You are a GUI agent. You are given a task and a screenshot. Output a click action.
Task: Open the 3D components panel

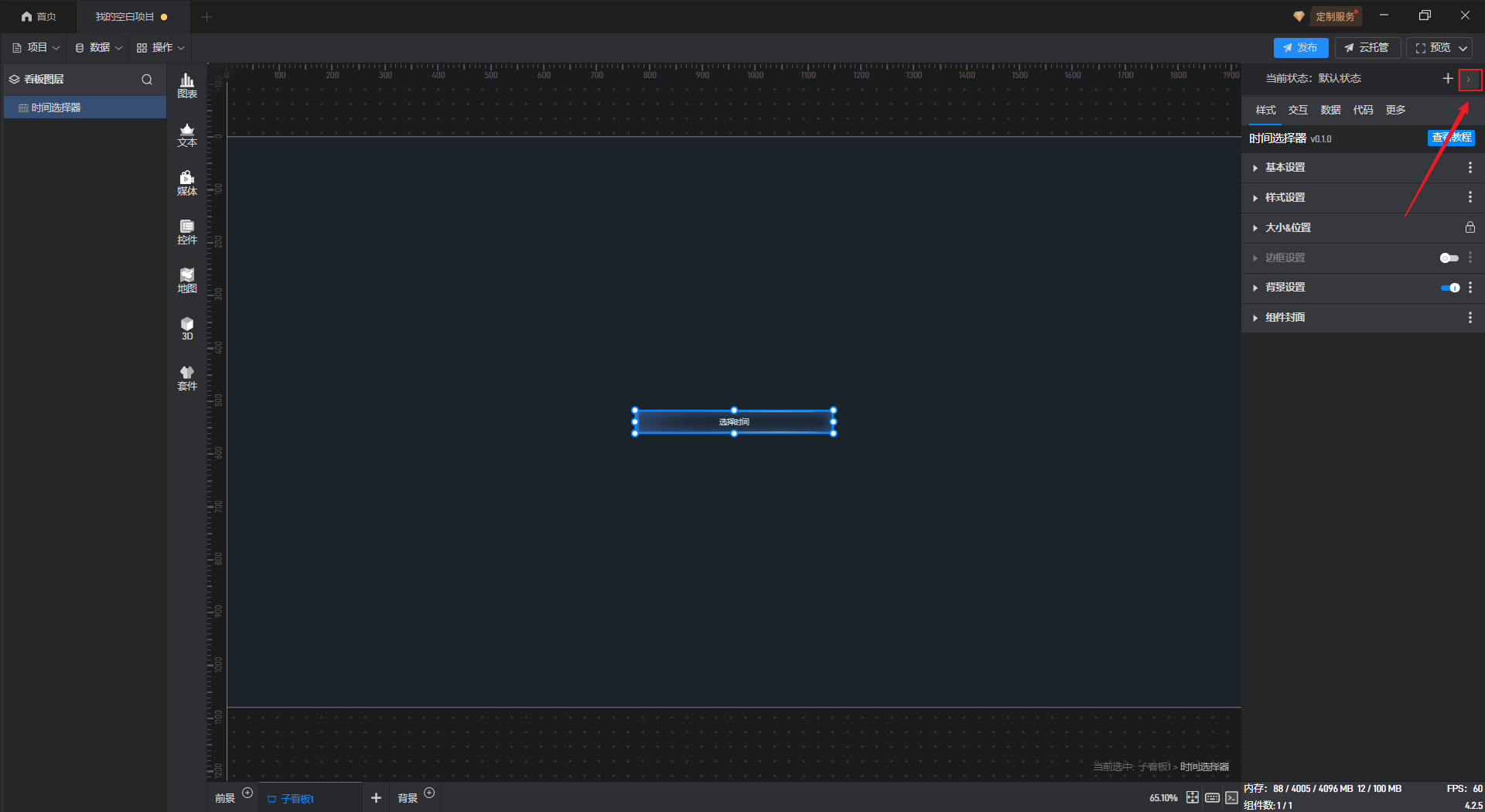pos(187,329)
